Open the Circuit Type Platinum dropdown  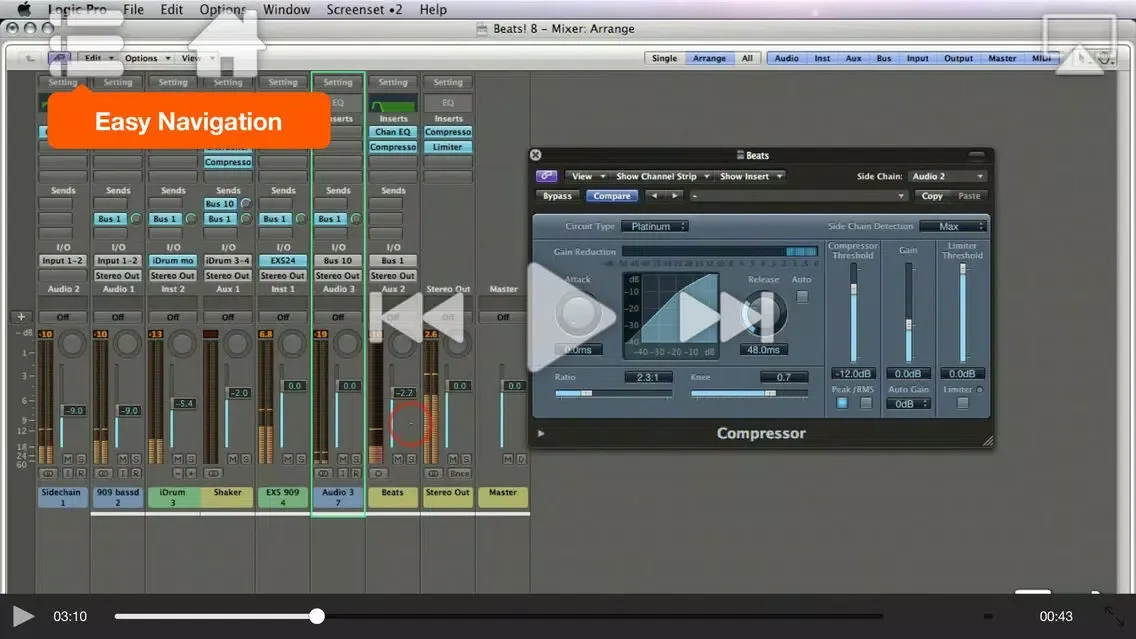655,227
